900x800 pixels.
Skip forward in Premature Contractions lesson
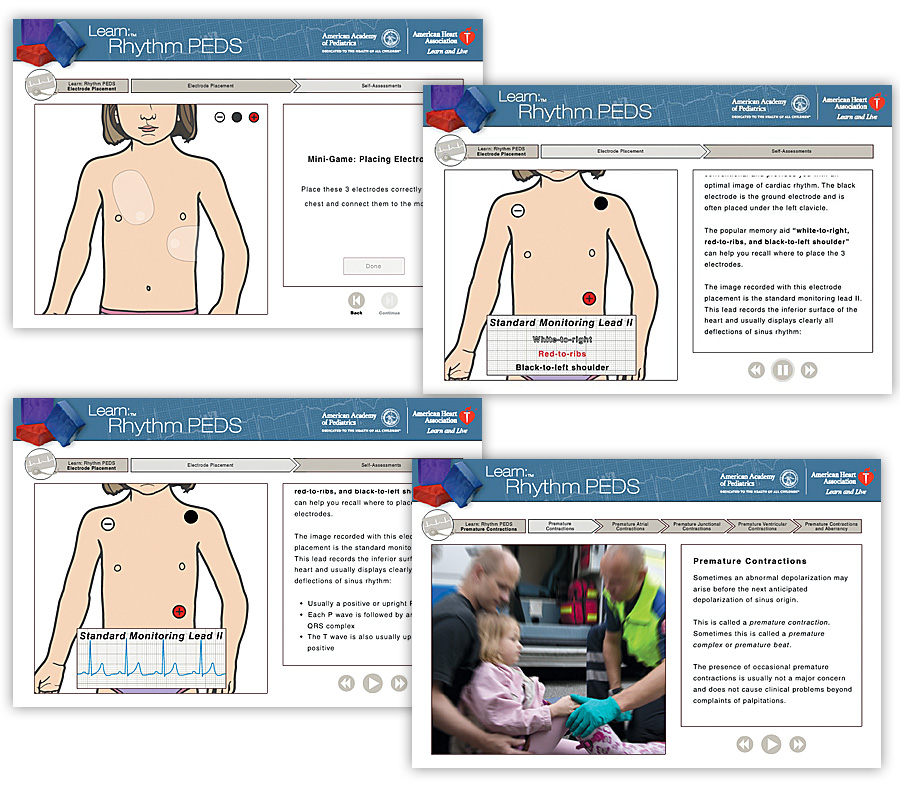[x=797, y=744]
